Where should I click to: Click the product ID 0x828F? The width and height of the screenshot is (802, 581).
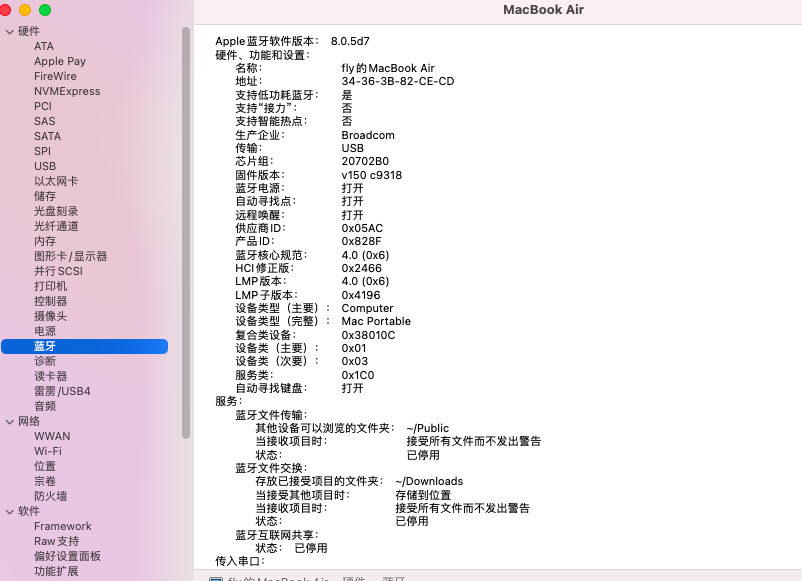[362, 241]
